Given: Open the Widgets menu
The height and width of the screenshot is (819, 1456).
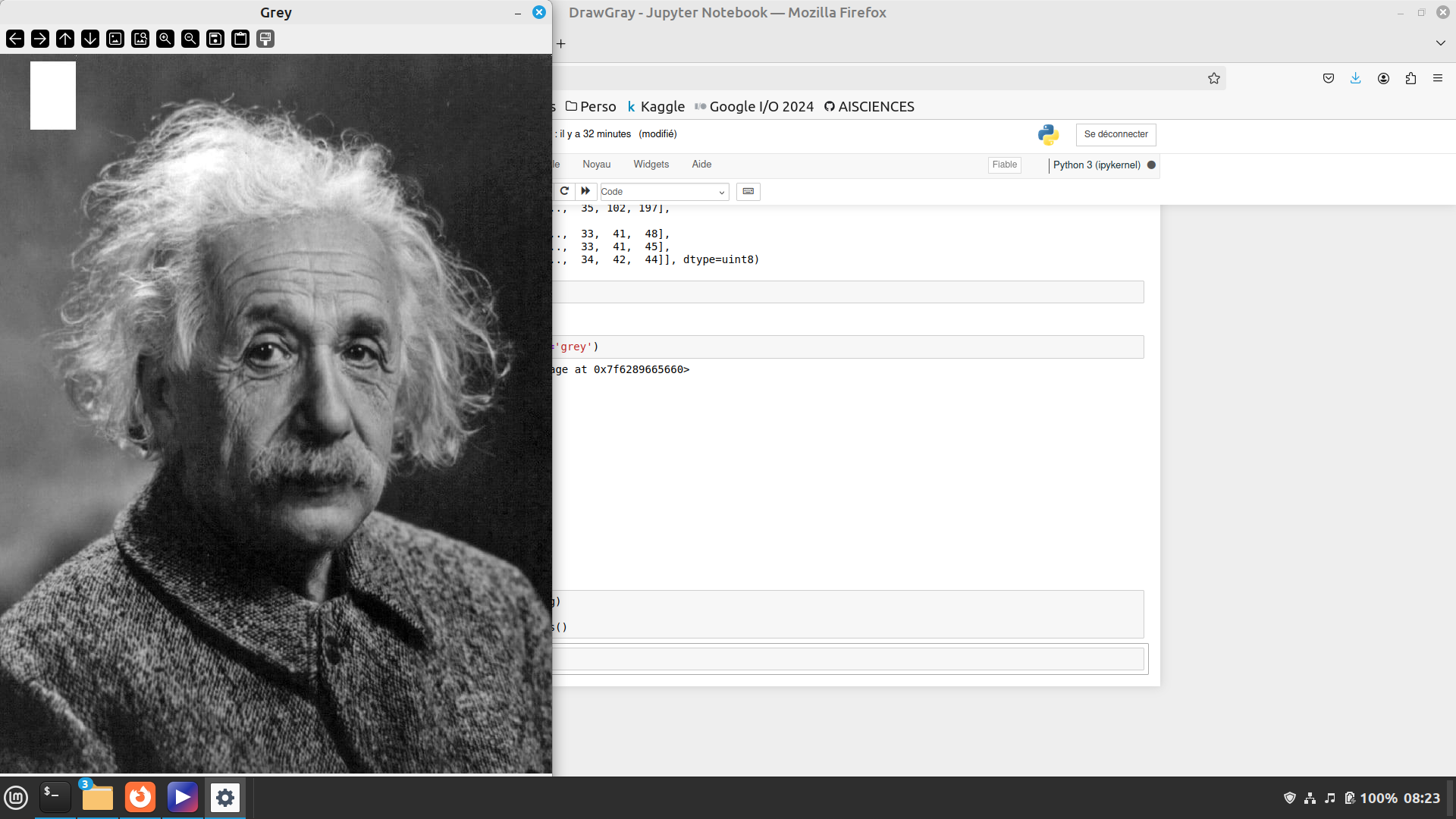Looking at the screenshot, I should (651, 165).
